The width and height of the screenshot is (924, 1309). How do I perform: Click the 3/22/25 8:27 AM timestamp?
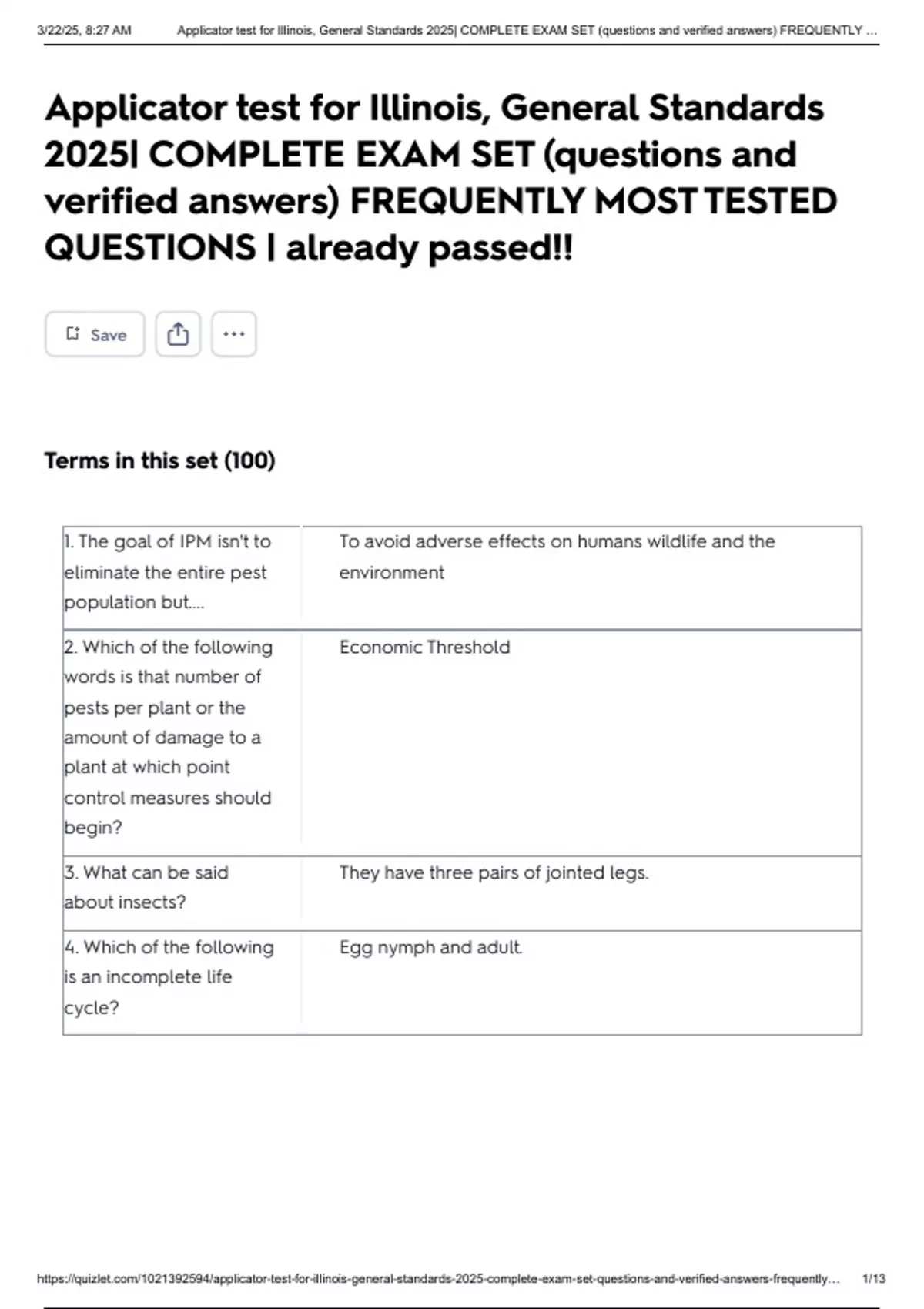[84, 31]
